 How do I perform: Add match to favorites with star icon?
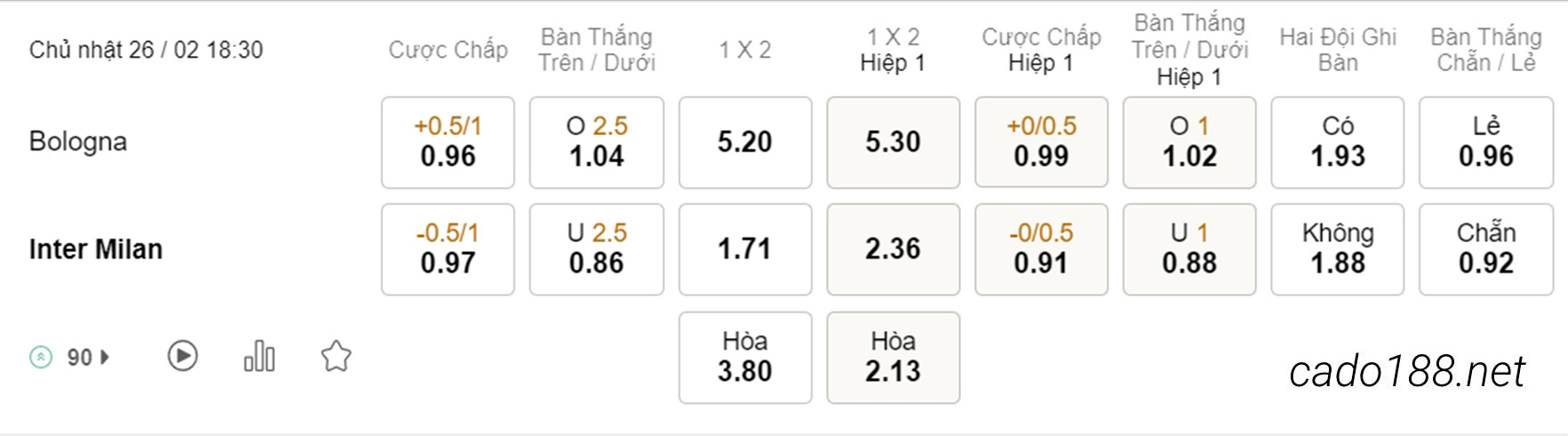(336, 357)
